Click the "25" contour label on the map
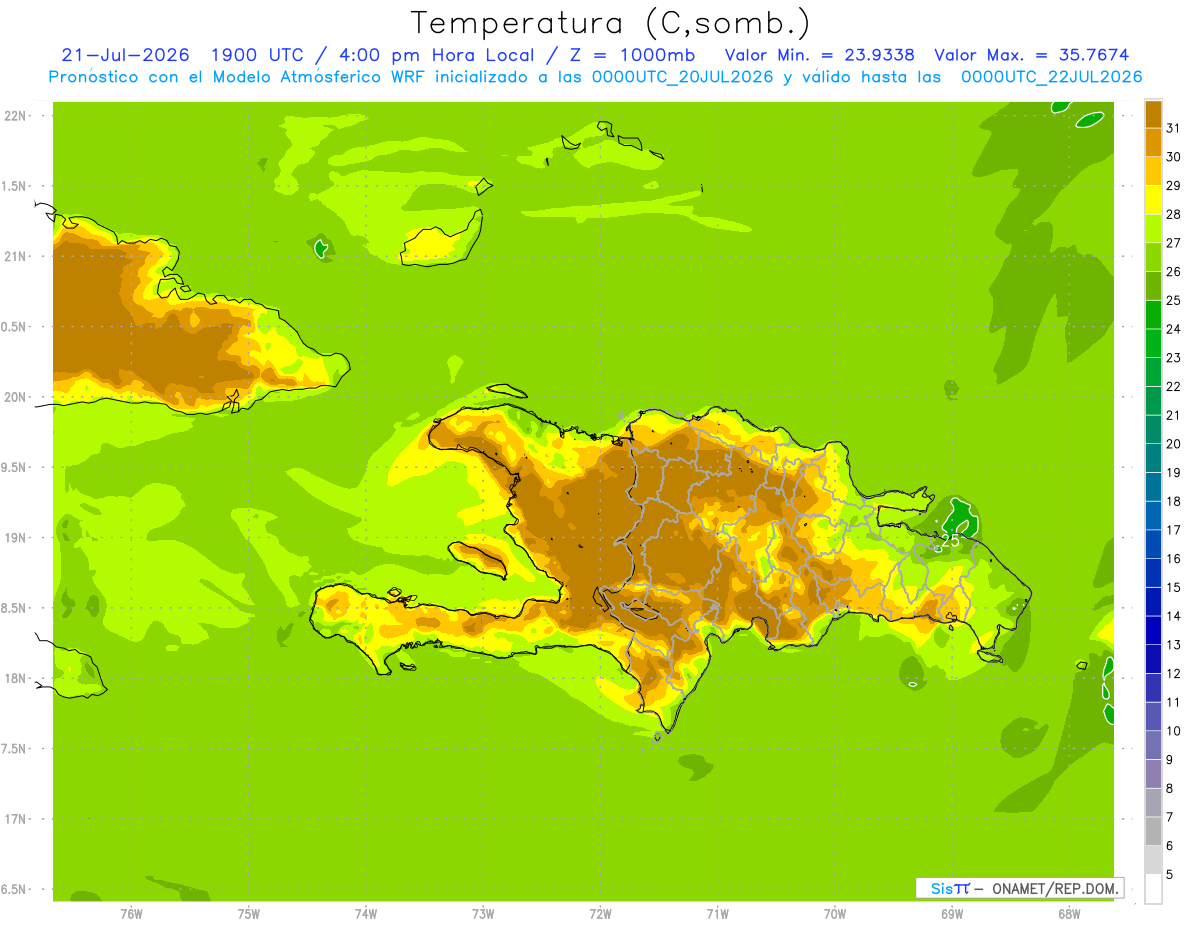This screenshot has height=927, width=1200. point(950,541)
